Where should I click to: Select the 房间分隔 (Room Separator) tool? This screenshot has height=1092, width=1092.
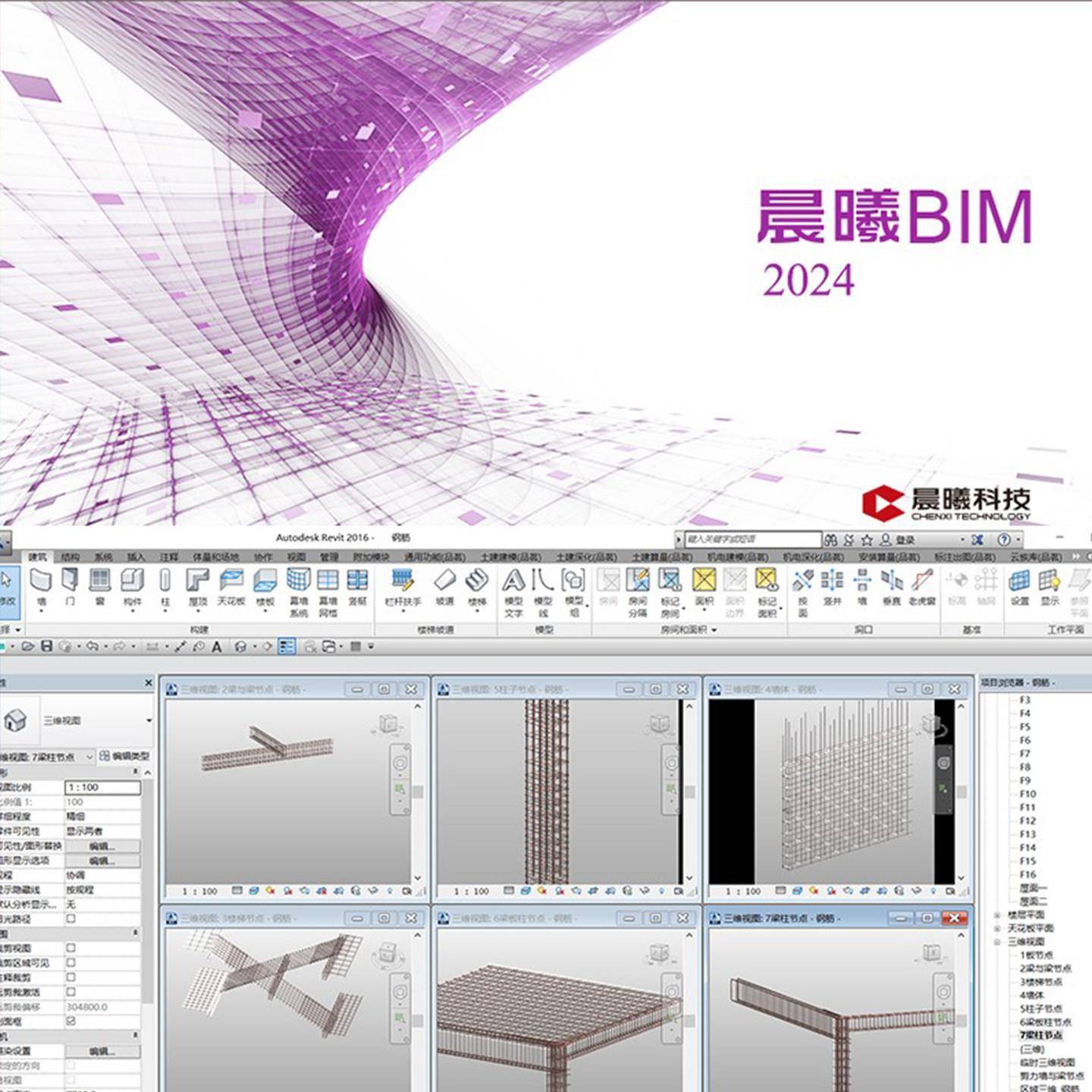pos(638,592)
